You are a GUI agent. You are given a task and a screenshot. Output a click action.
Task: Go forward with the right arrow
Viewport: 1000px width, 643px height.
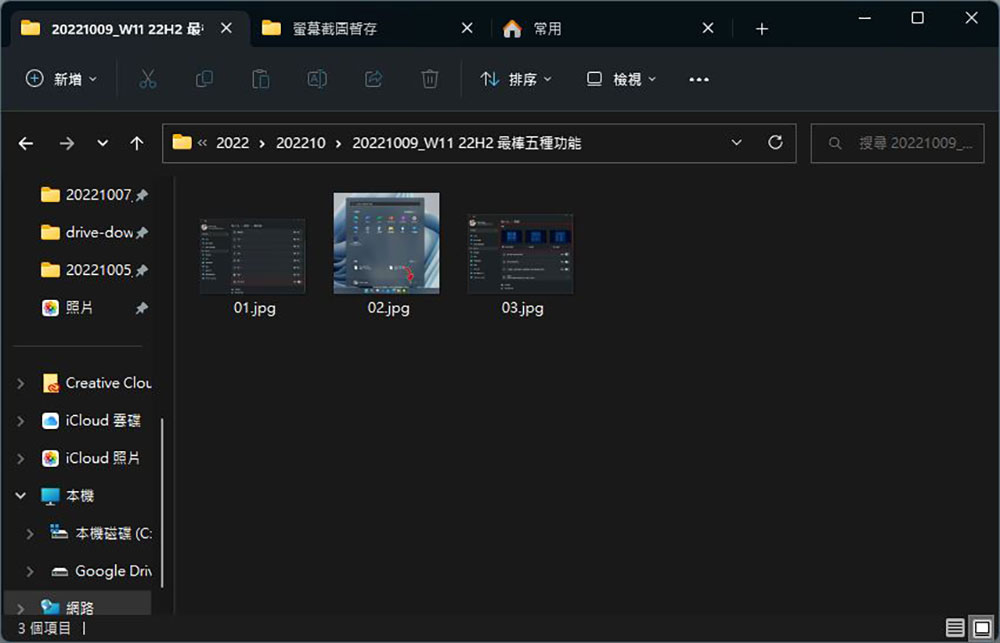[66, 144]
